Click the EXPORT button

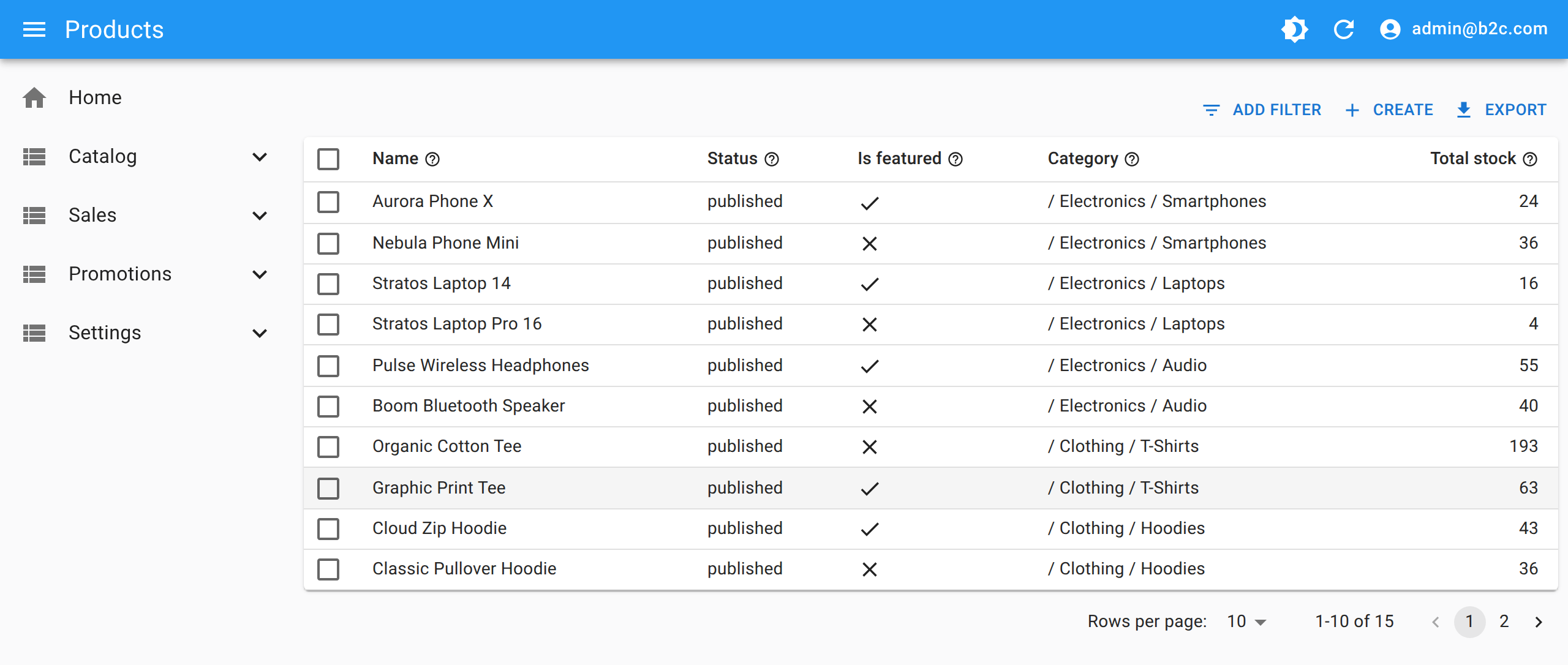click(1501, 110)
